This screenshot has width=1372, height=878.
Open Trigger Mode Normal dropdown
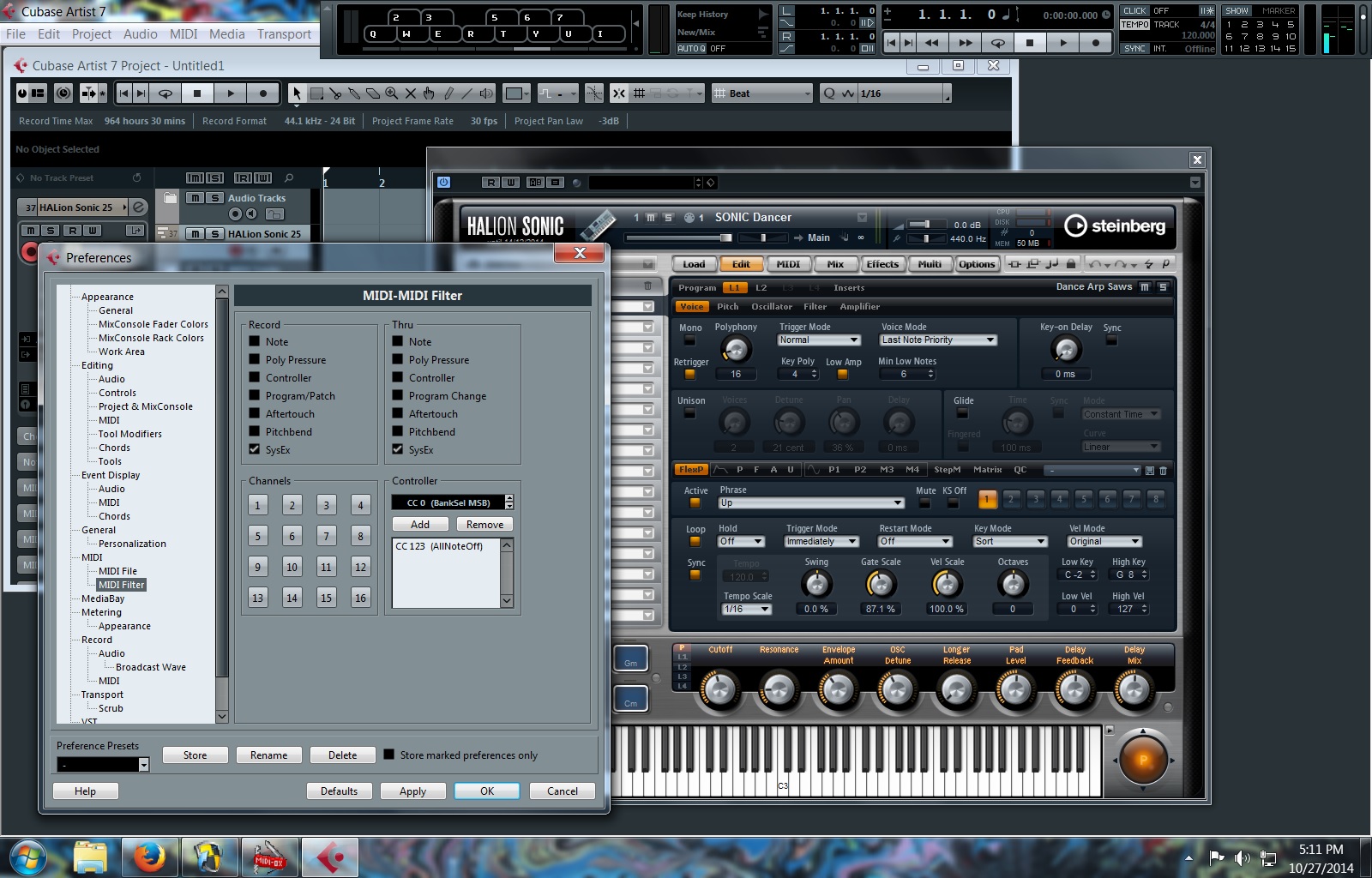pyautogui.click(x=818, y=340)
